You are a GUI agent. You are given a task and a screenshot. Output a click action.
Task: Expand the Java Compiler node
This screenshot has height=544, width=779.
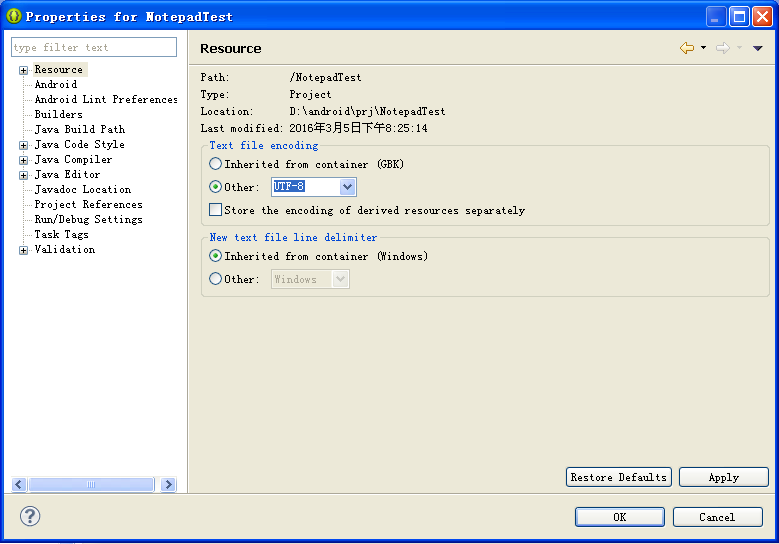(23, 160)
